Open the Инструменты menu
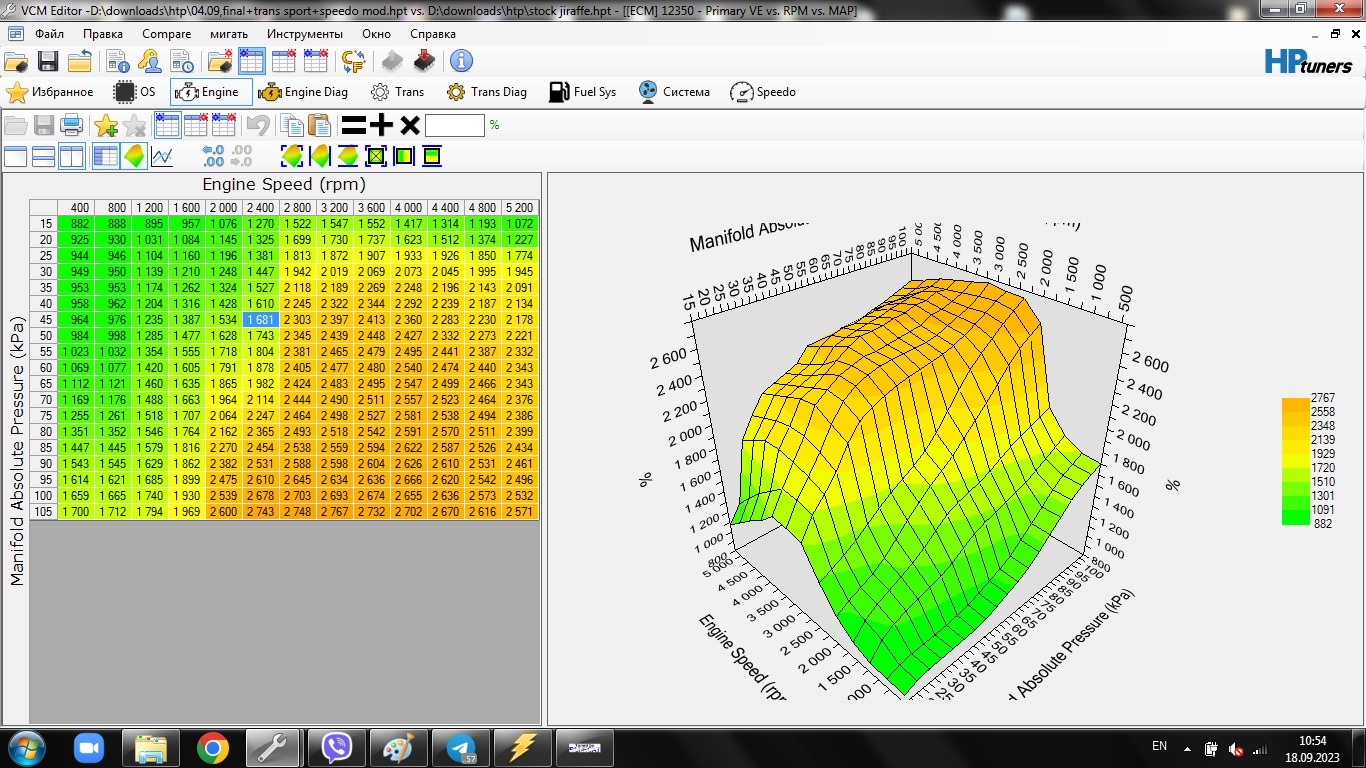1366x768 pixels. pos(304,33)
